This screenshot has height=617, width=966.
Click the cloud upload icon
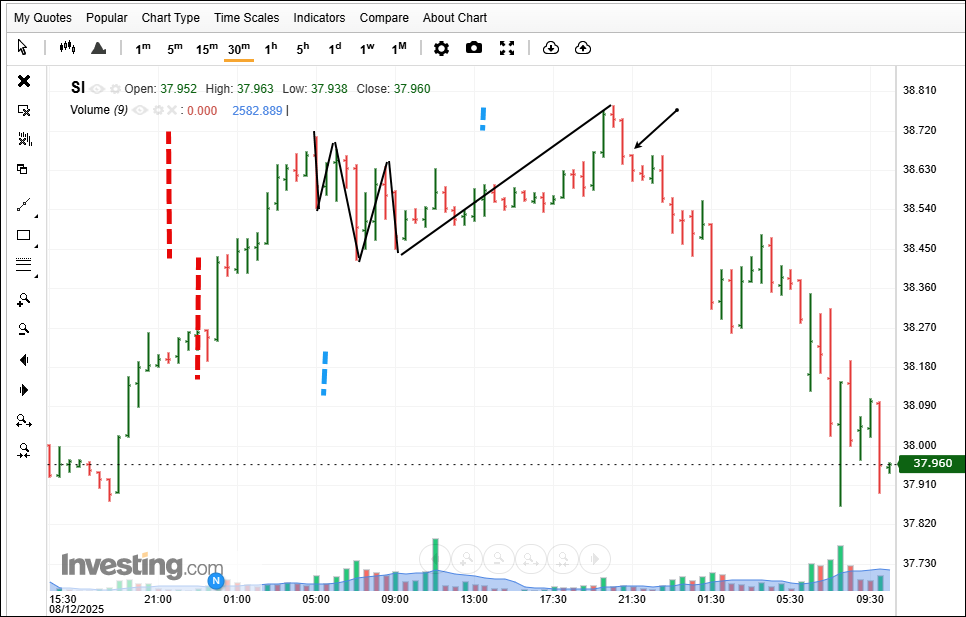click(x=583, y=48)
